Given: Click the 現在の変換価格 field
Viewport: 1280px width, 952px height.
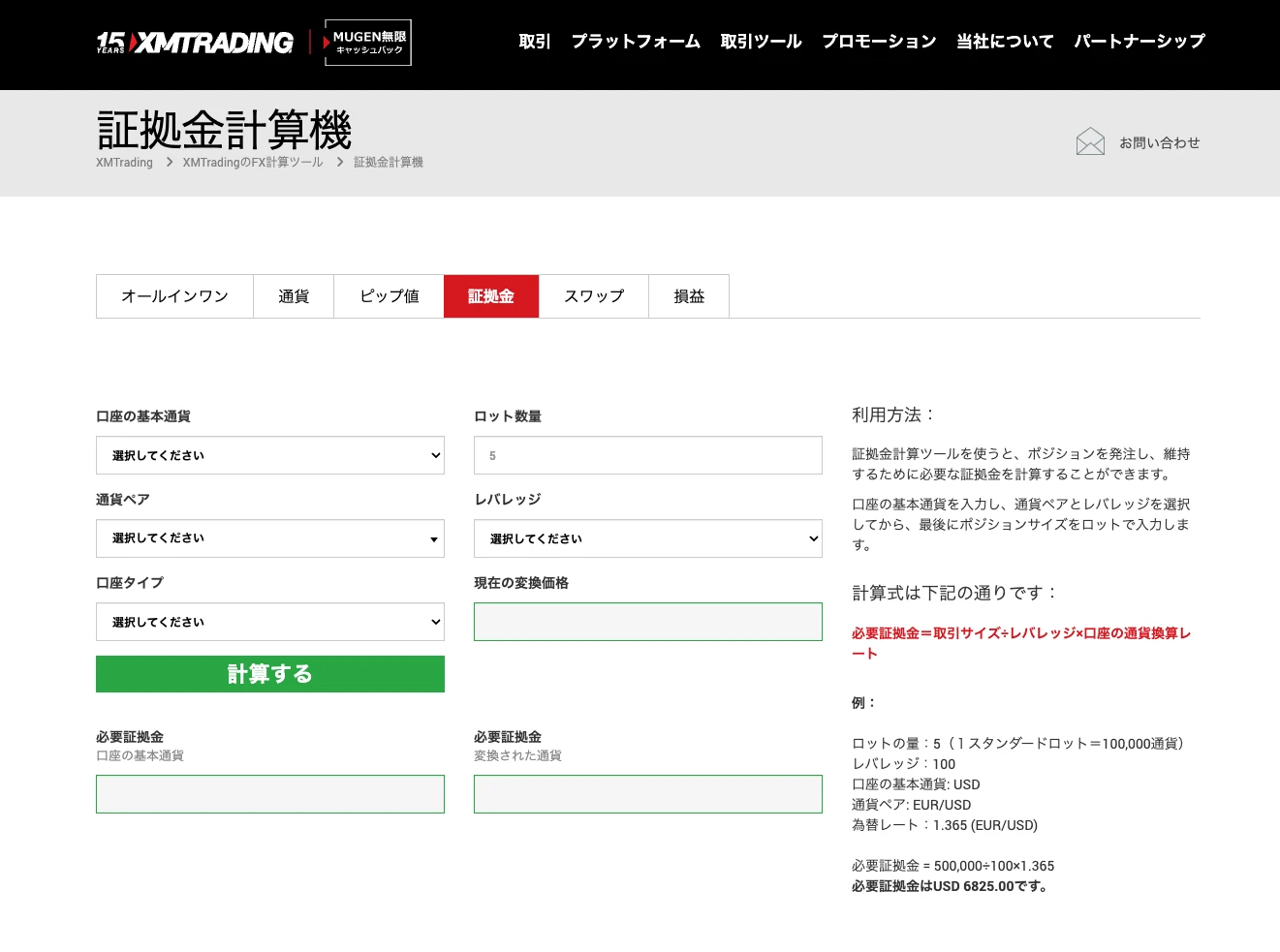Looking at the screenshot, I should pos(647,622).
